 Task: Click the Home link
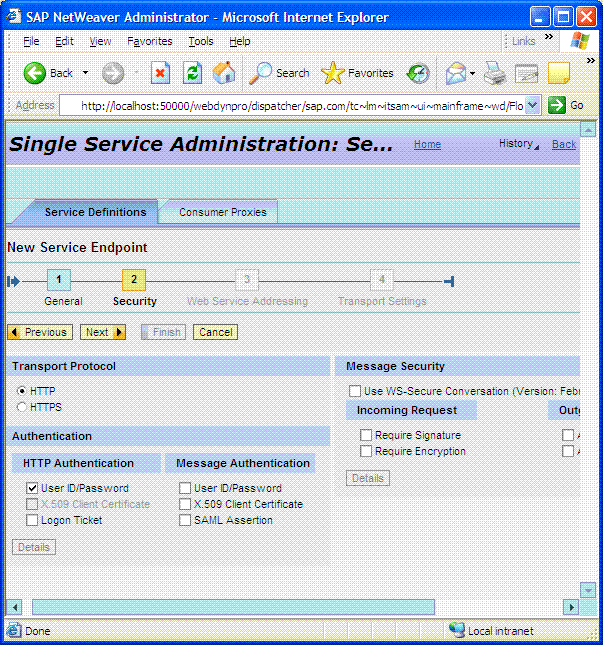point(427,144)
